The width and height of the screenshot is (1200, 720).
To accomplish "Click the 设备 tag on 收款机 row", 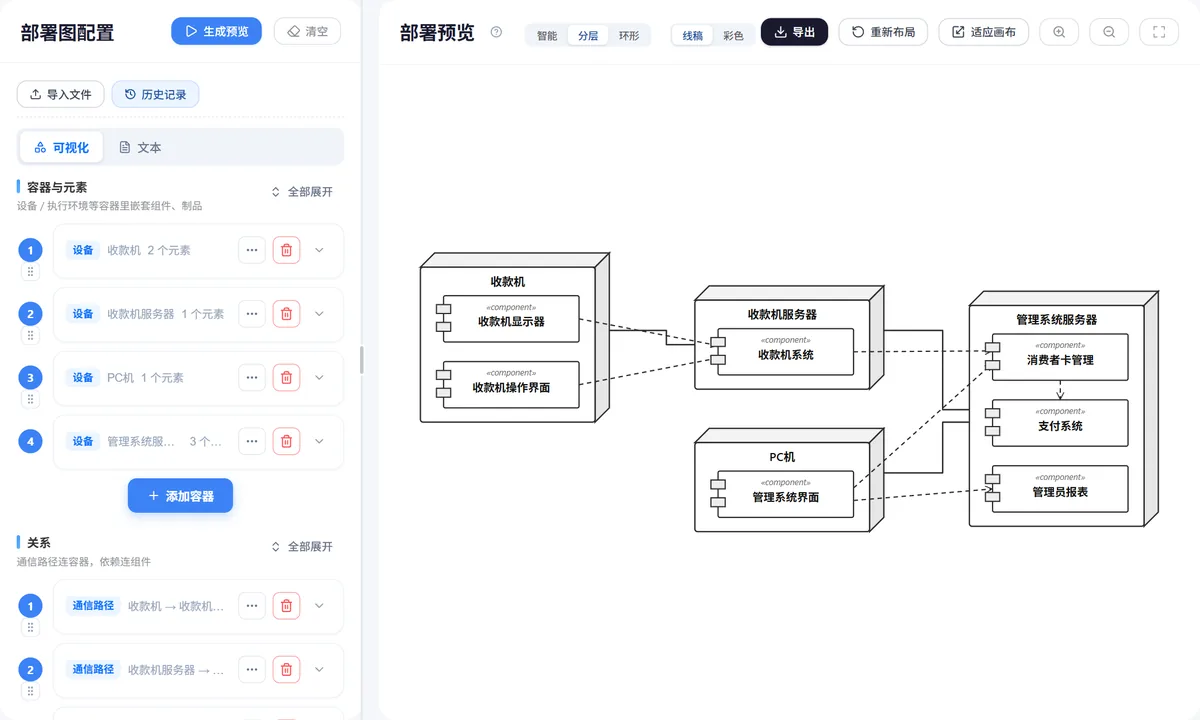I will pos(82,250).
